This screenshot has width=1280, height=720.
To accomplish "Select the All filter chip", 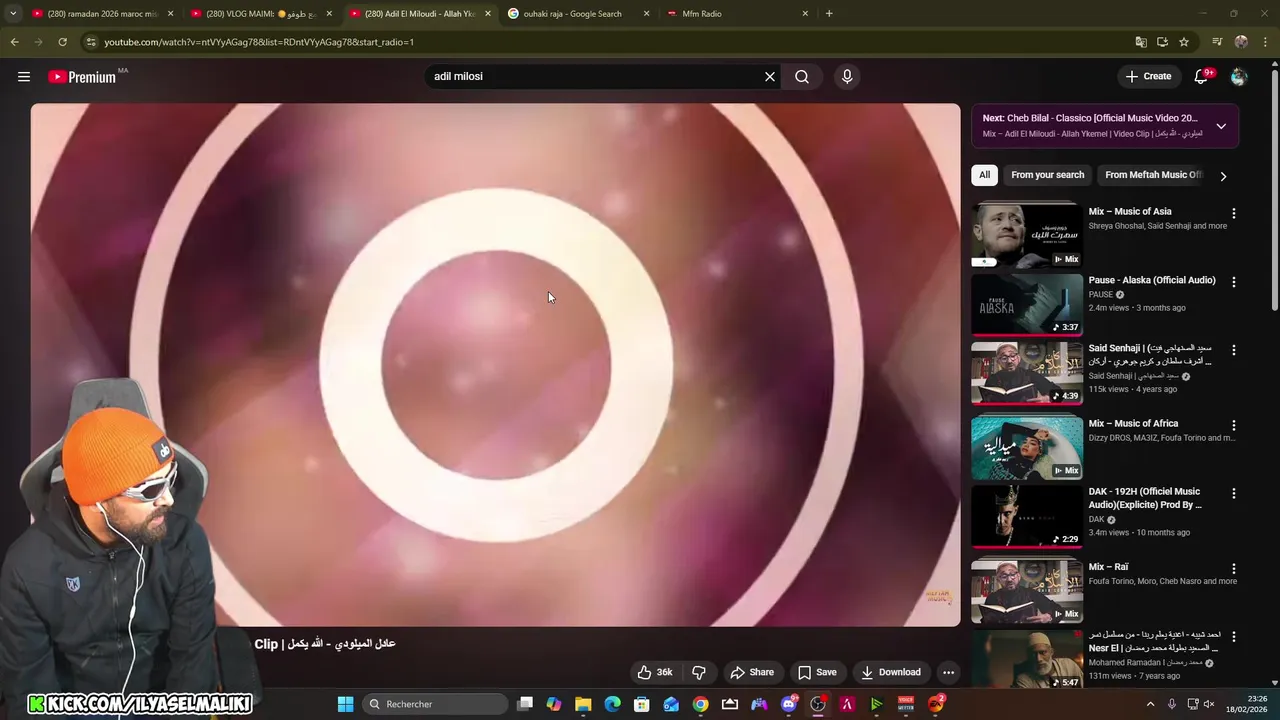I will 984,175.
